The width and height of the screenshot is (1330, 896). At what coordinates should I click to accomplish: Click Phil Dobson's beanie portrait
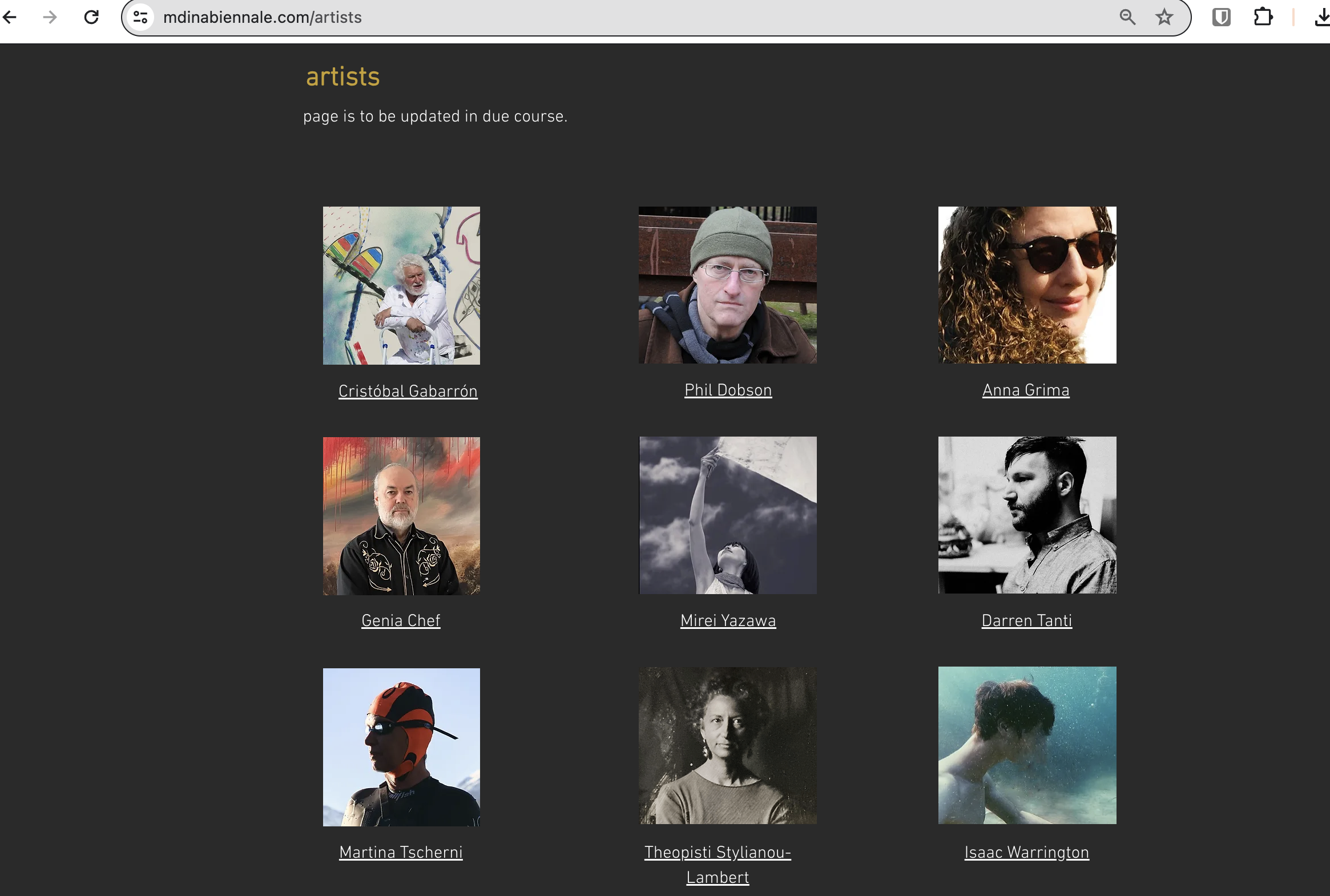(728, 285)
